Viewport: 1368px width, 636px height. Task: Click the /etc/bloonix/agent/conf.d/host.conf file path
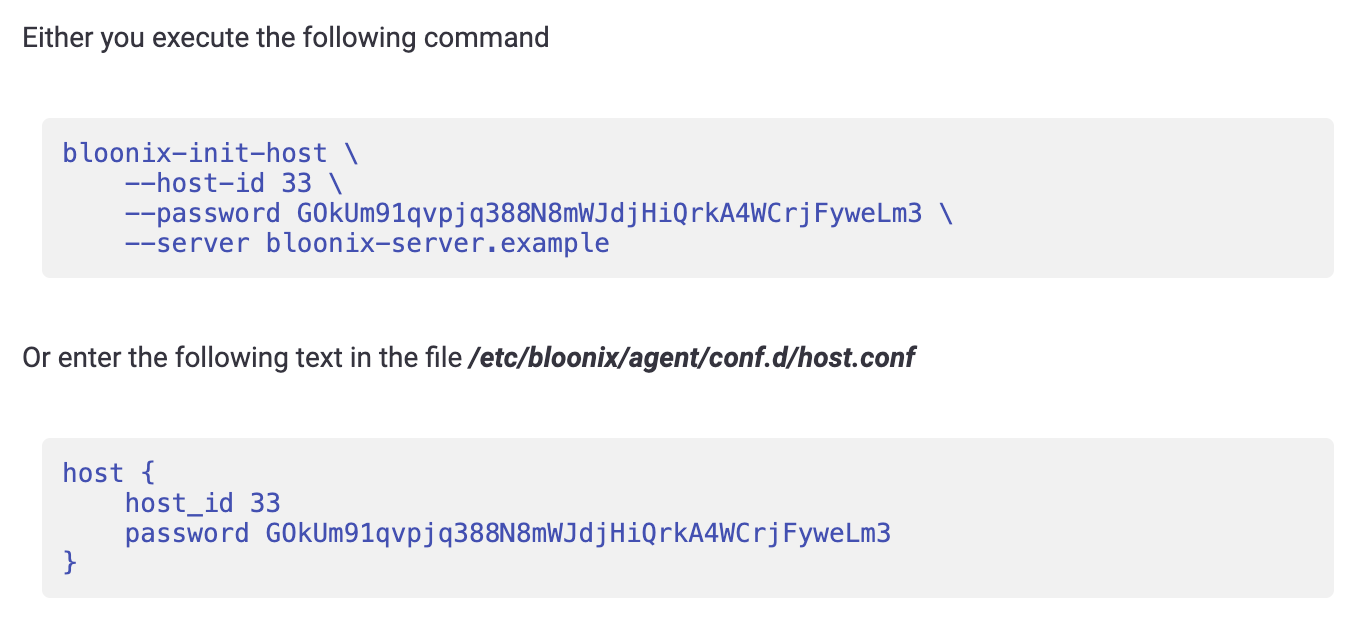coord(691,357)
